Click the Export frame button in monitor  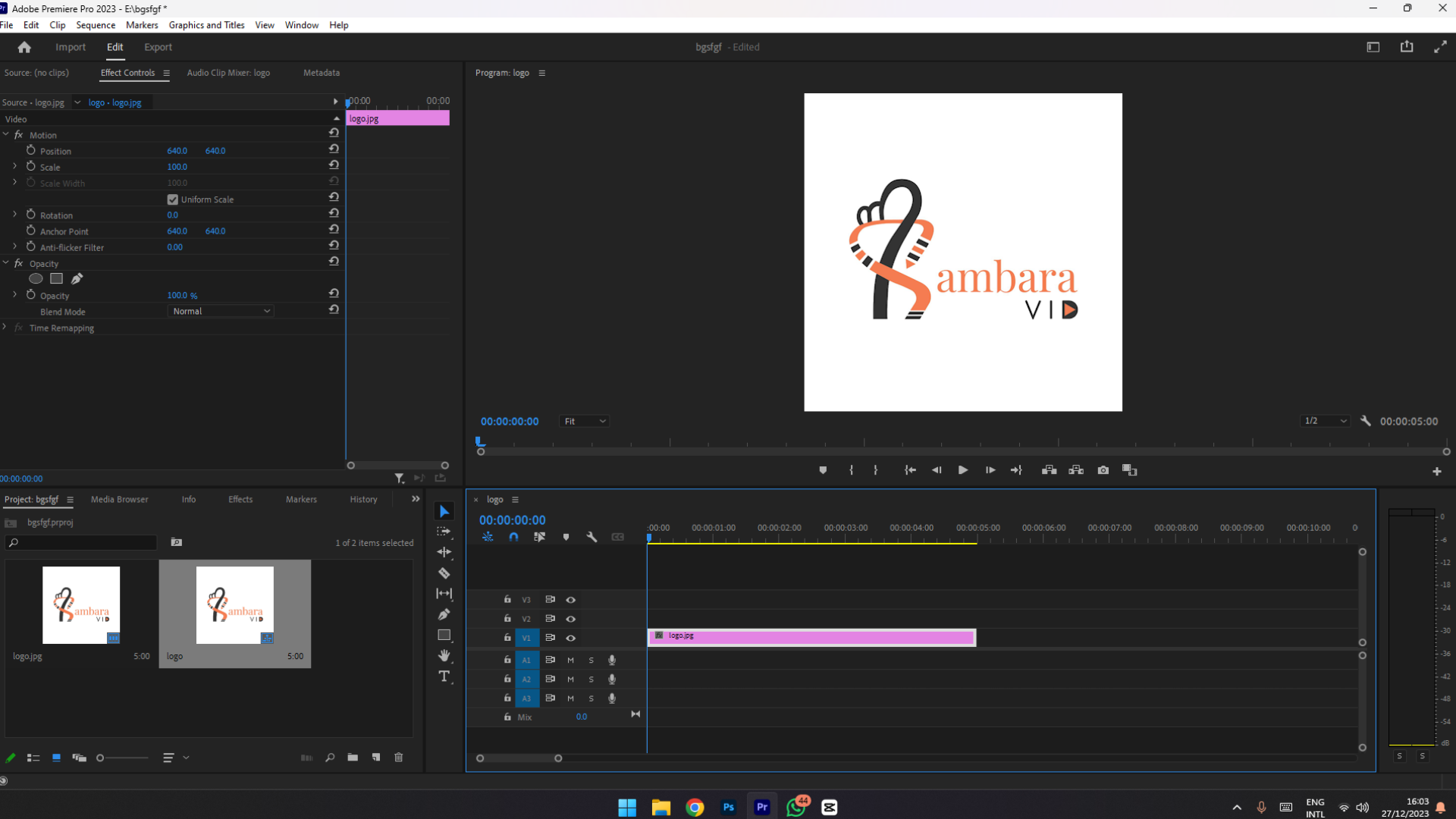[x=1103, y=470]
